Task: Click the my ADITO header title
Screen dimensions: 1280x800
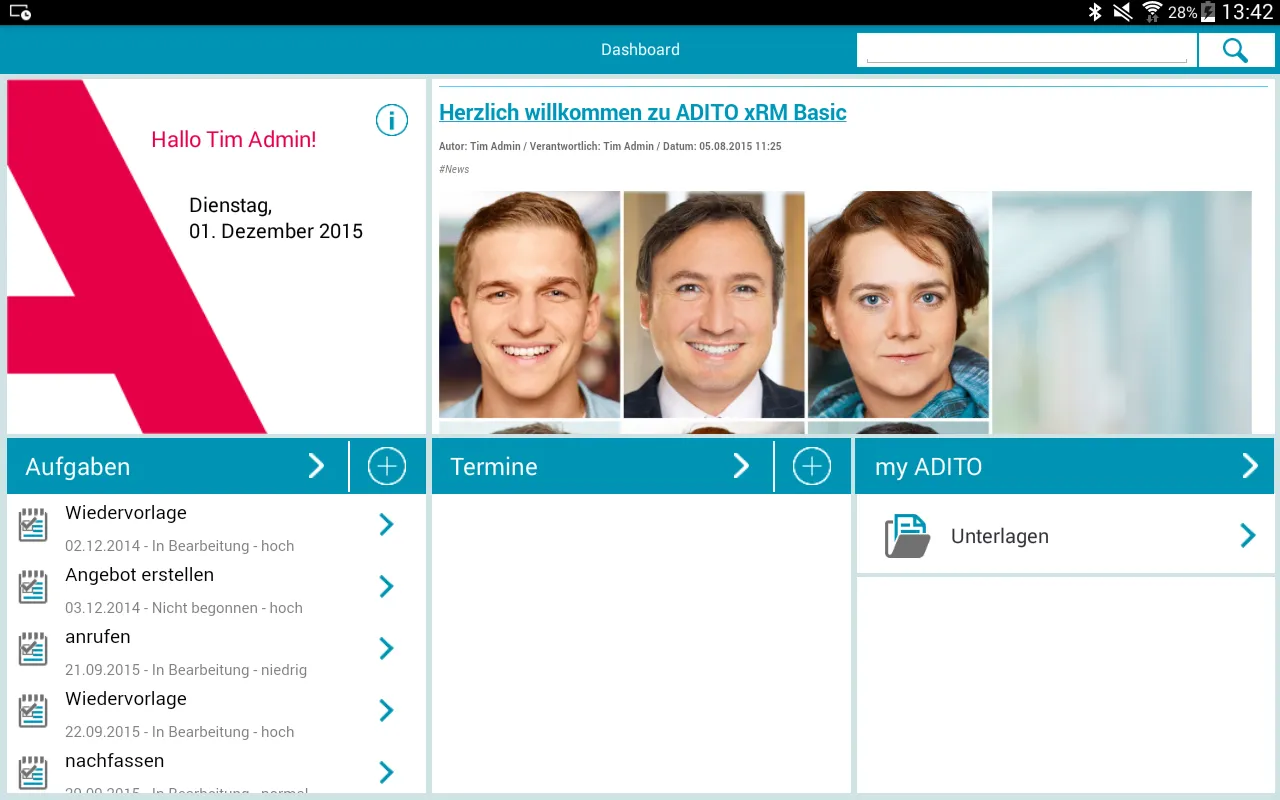Action: pyautogui.click(x=929, y=467)
